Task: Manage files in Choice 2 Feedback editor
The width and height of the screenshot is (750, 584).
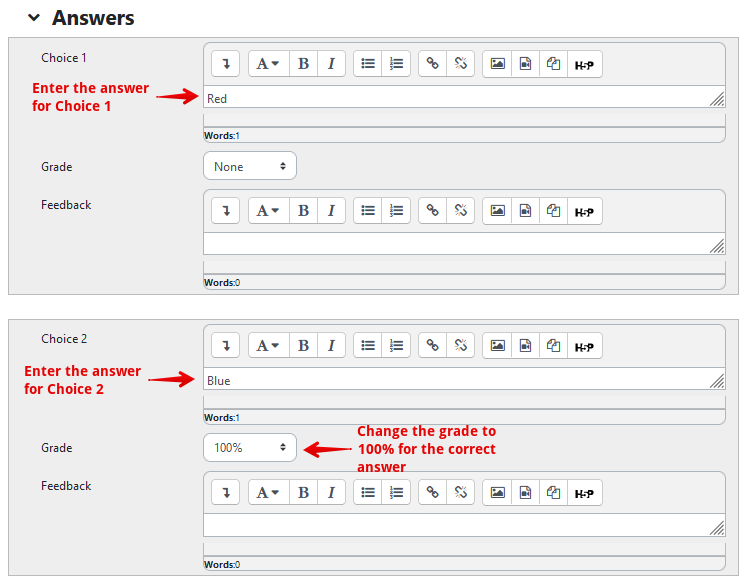Action: pos(553,493)
